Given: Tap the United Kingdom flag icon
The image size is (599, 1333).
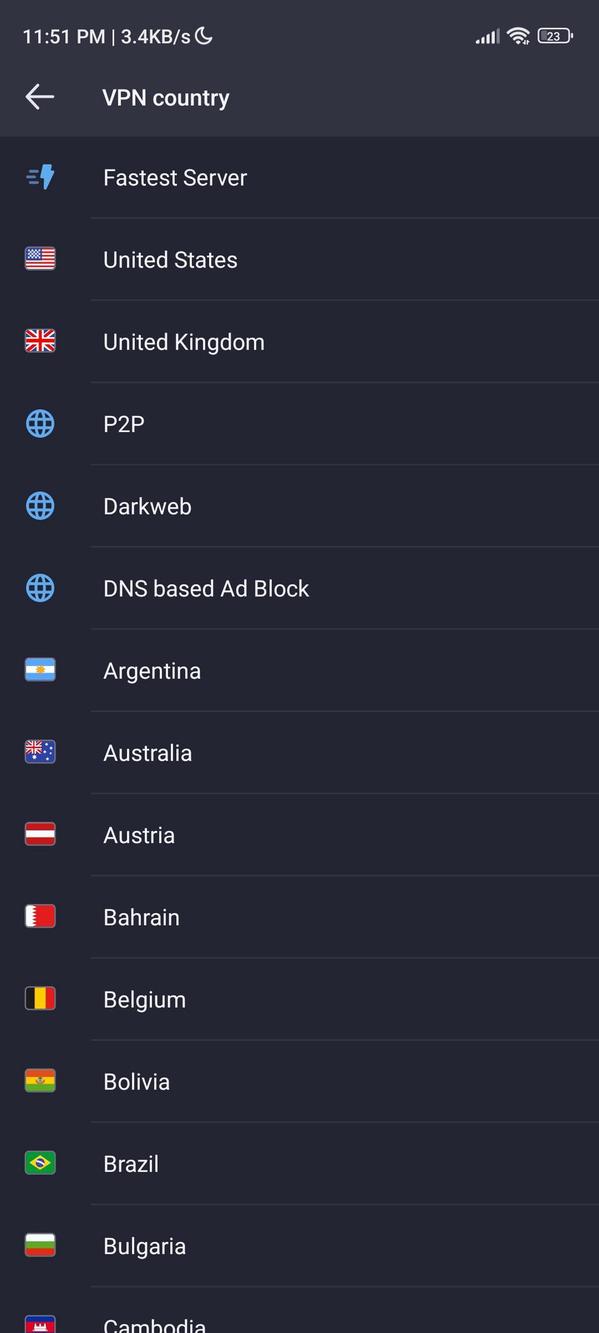Looking at the screenshot, I should [x=39, y=340].
